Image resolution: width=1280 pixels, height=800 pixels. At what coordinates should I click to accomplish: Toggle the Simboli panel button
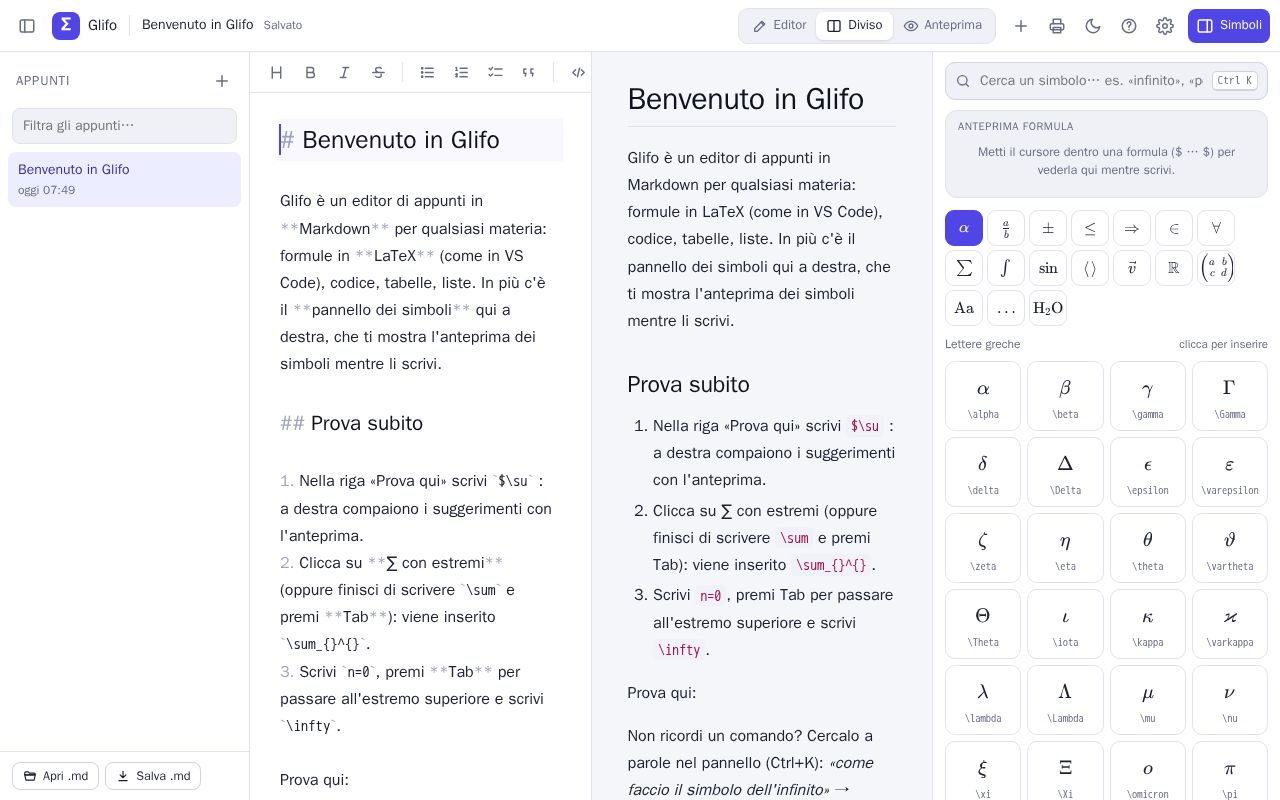coord(1229,26)
